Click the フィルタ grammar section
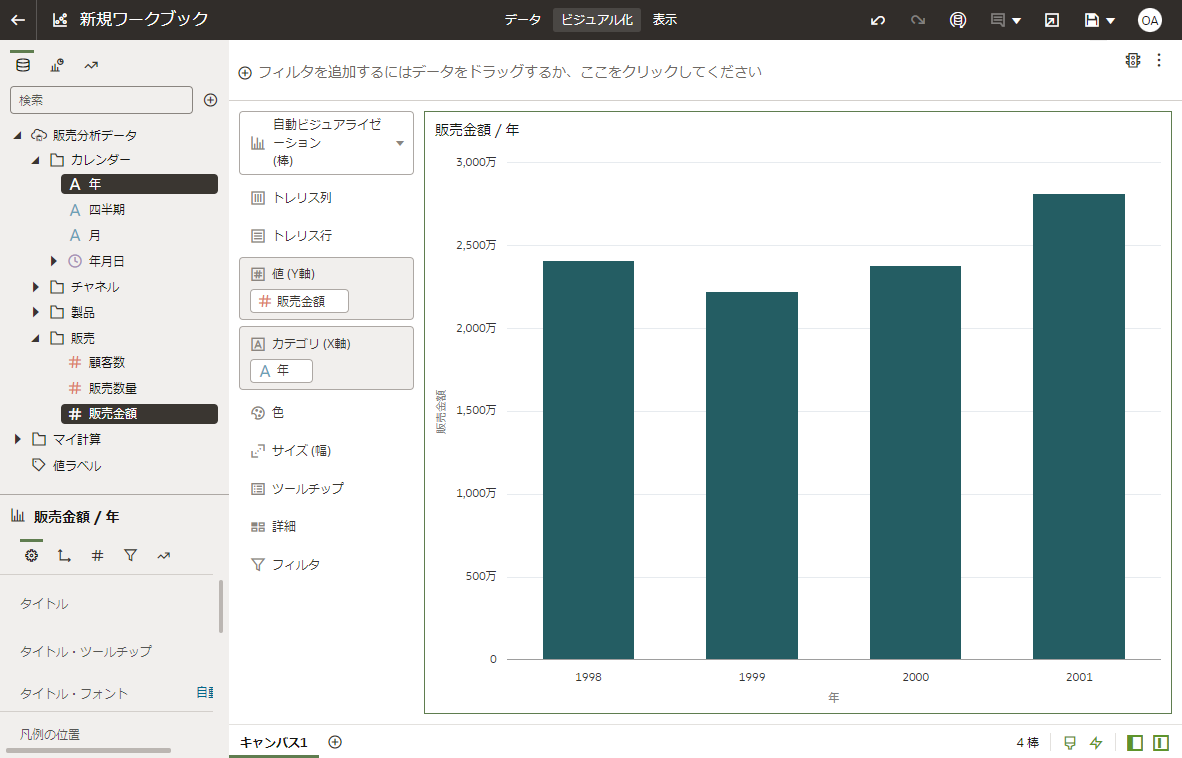Viewport: 1182px width, 758px height. [x=326, y=564]
